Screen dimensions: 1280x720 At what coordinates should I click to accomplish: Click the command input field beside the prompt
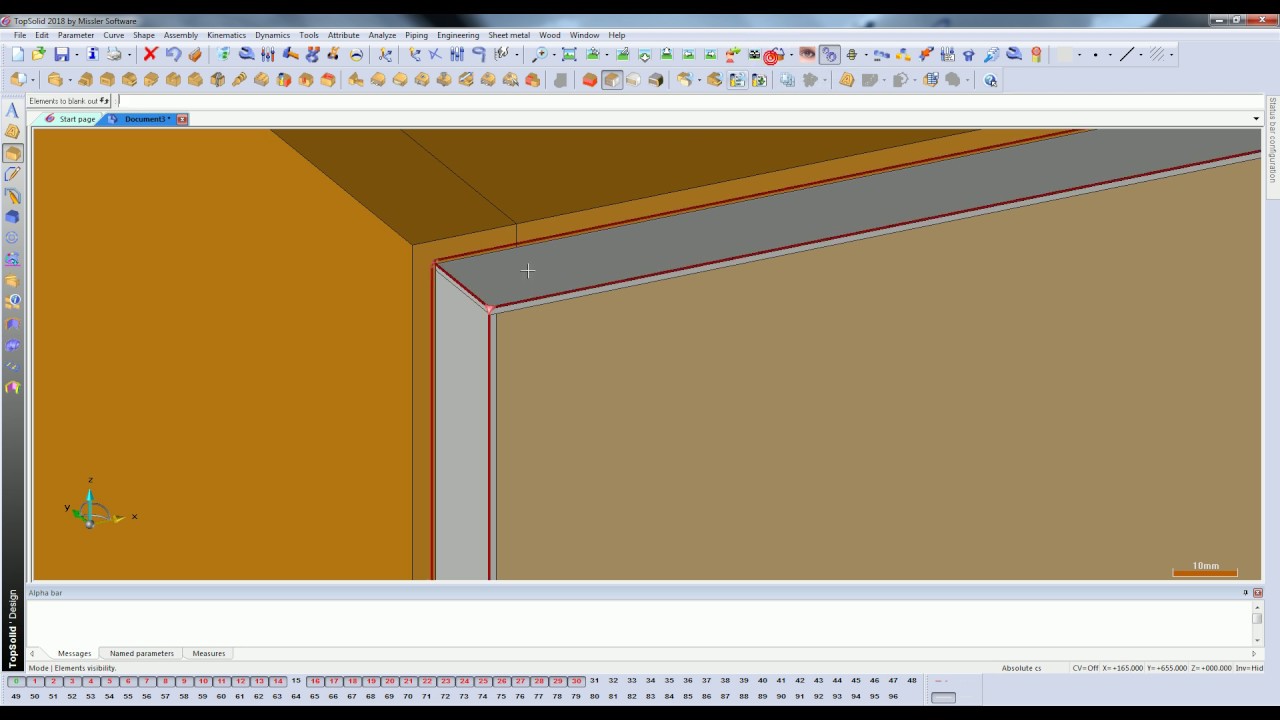690,101
